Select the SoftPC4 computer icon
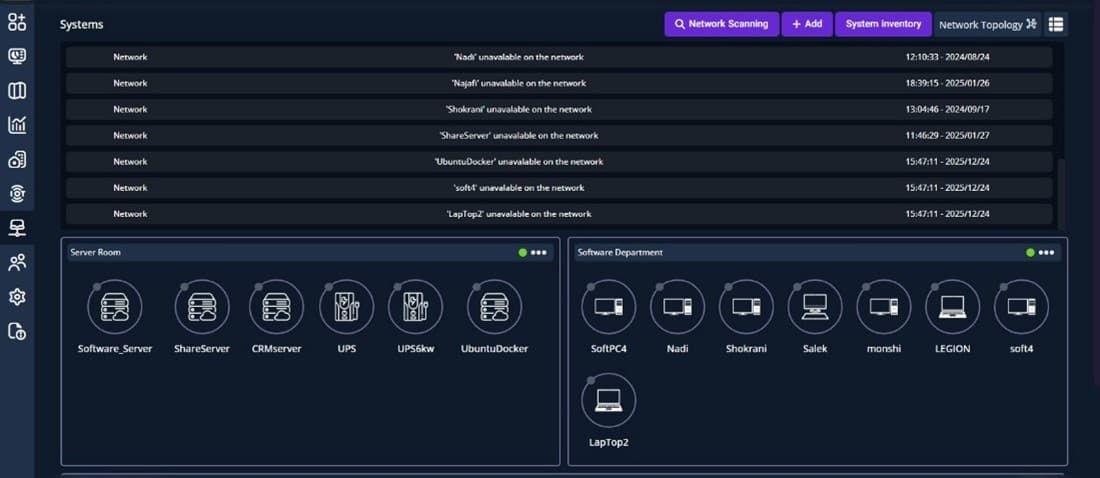1100x478 pixels. pos(609,307)
